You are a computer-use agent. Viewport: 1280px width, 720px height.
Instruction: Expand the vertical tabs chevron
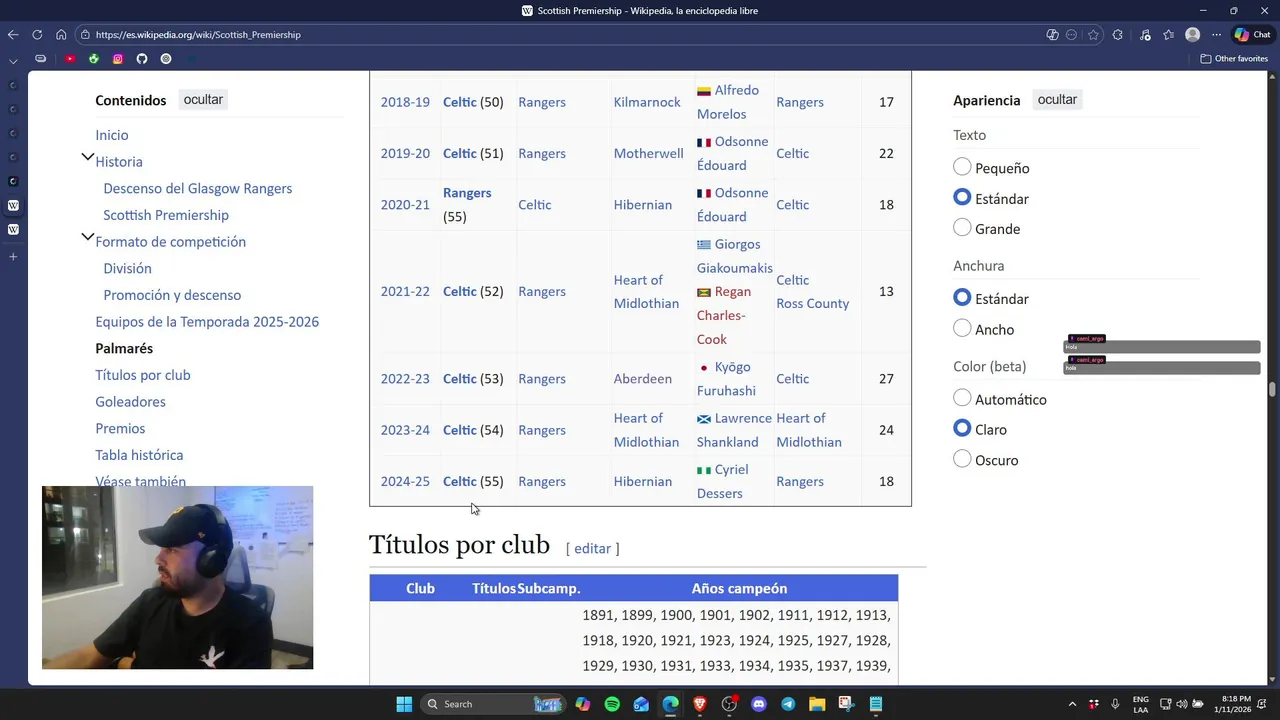pyautogui.click(x=13, y=60)
